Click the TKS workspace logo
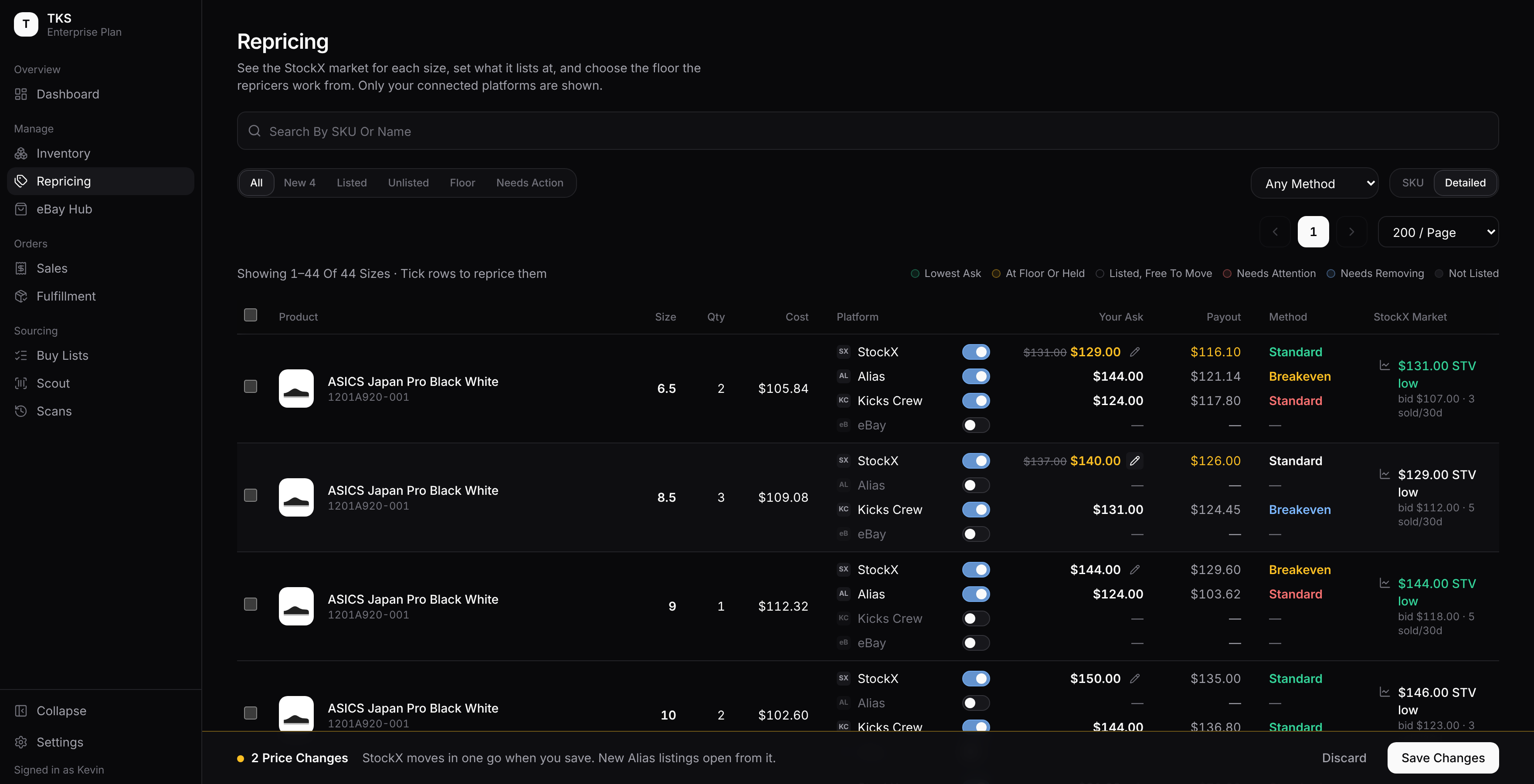This screenshot has width=1534, height=784. (x=26, y=24)
